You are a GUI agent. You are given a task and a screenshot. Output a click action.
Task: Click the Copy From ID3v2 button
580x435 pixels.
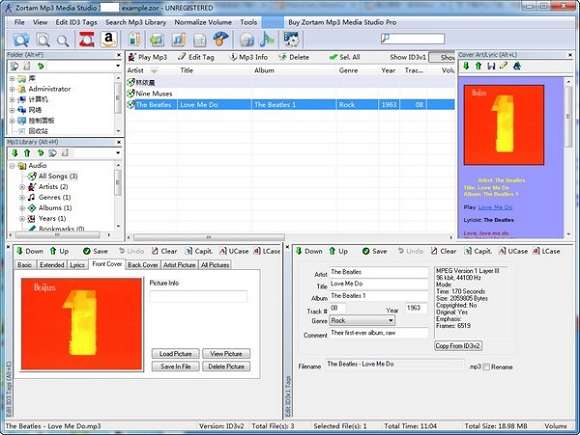point(458,346)
